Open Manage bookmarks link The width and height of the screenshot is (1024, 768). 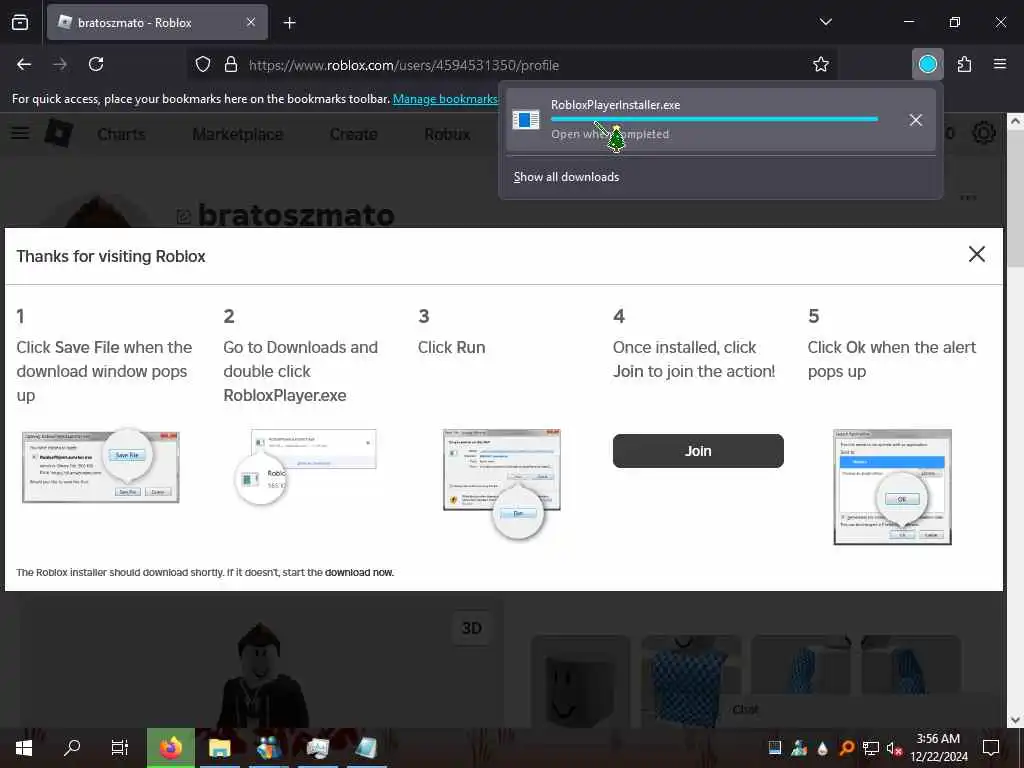[x=445, y=99]
